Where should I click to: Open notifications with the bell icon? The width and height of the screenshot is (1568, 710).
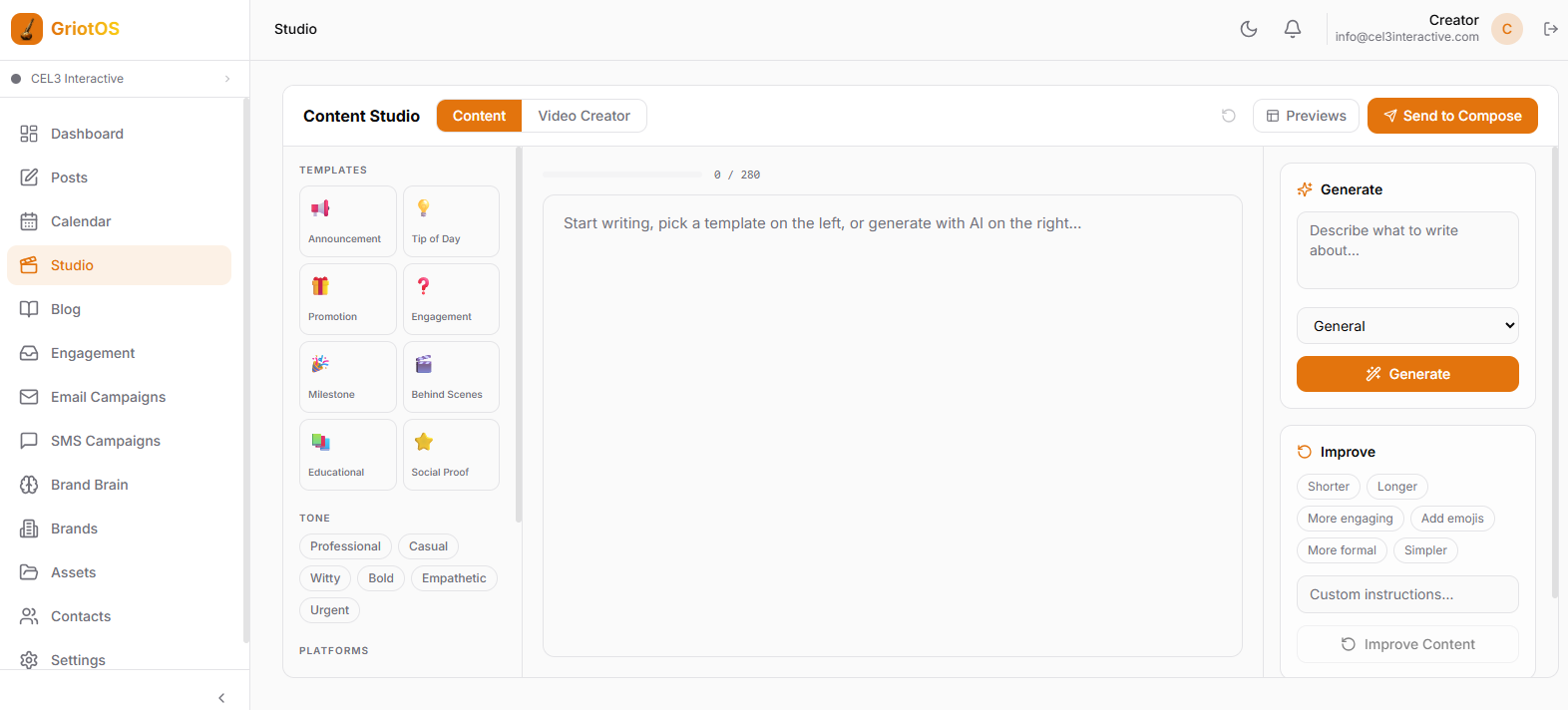pyautogui.click(x=1292, y=29)
